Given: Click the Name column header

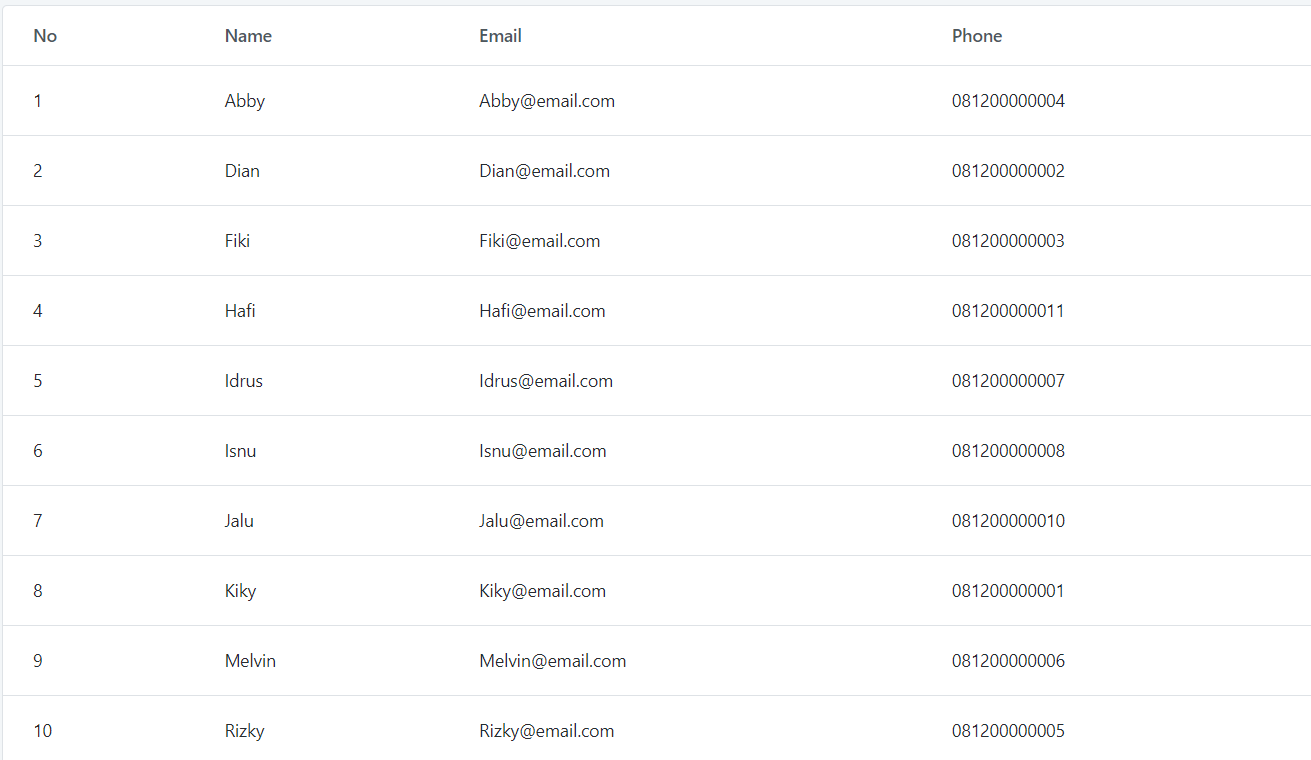Looking at the screenshot, I should pyautogui.click(x=248, y=36).
